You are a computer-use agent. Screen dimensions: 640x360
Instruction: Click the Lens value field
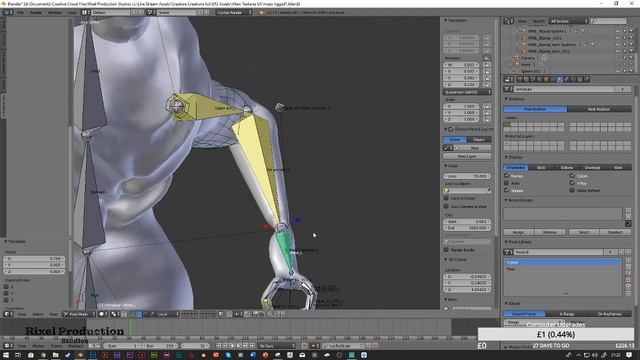pos(467,176)
